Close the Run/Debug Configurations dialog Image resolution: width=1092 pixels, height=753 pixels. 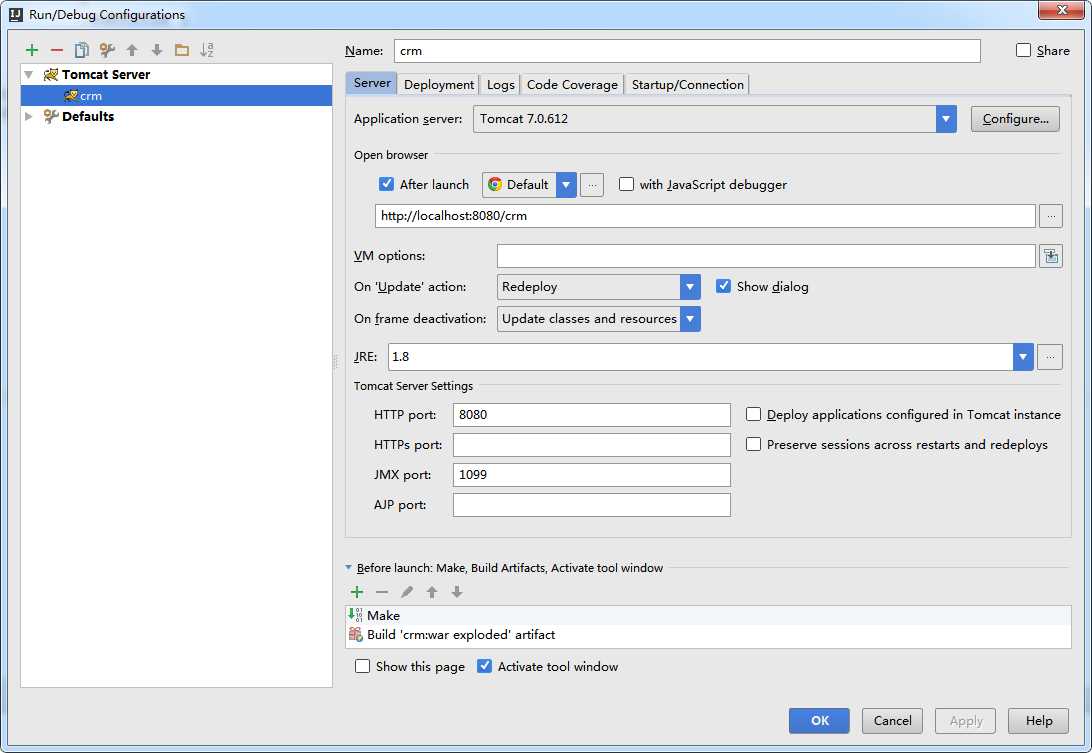coord(1062,10)
